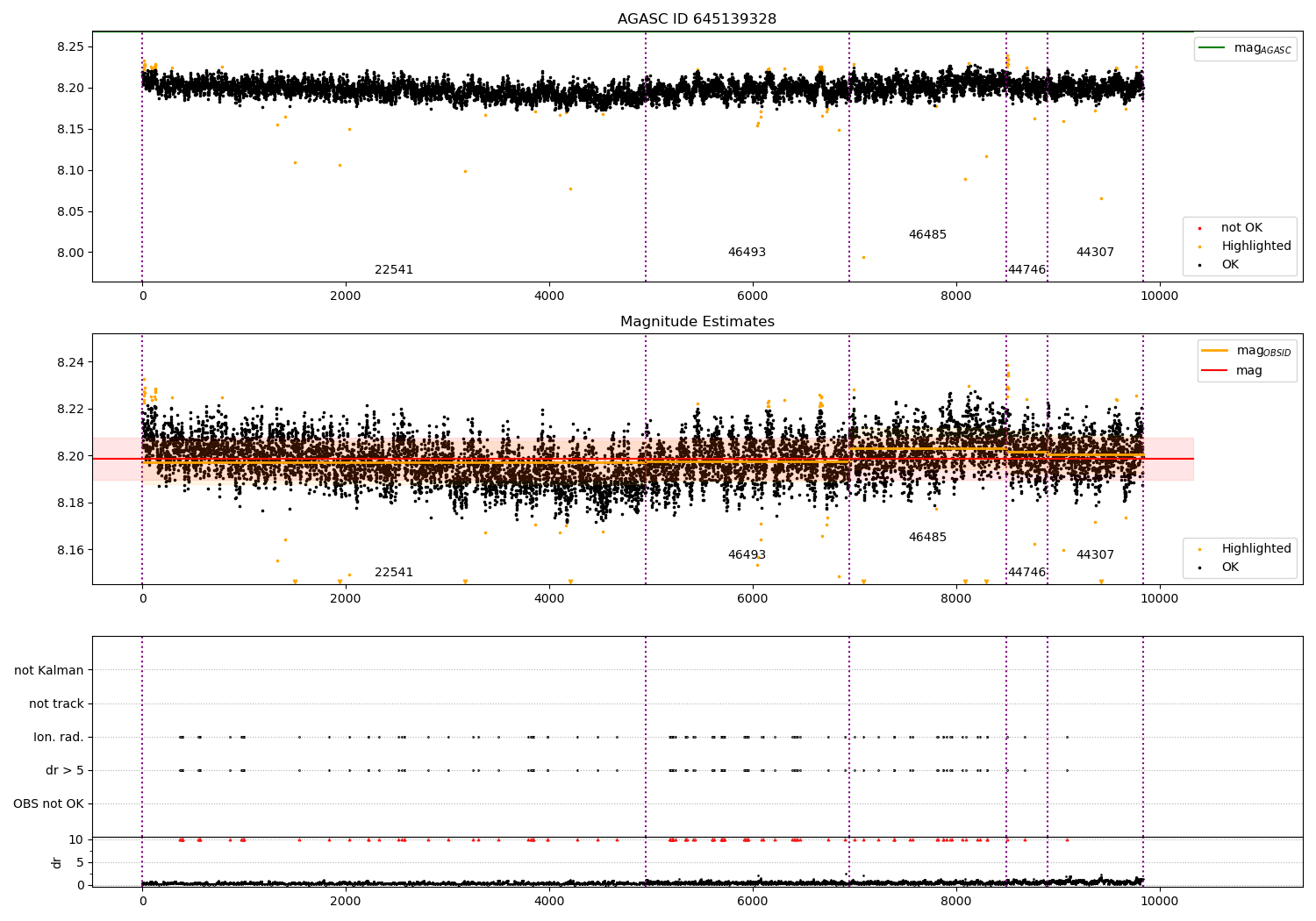Click OBSID label 22541 in top plot
Viewport: 1316px width, 921px height.
394,270
